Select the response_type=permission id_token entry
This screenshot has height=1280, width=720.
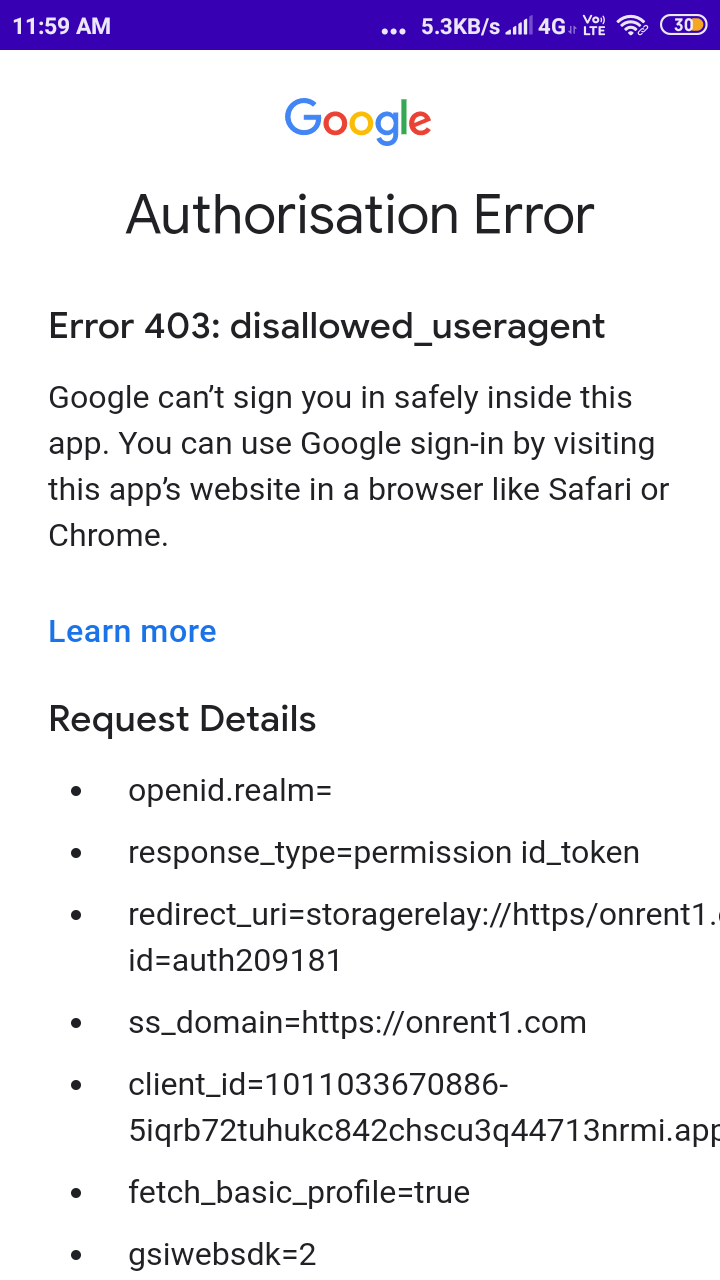tap(383, 852)
